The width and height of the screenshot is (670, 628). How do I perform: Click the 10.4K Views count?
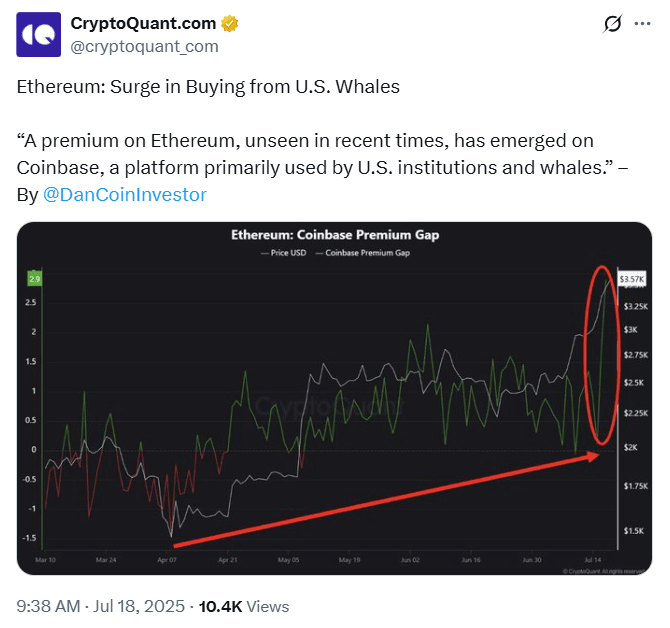click(x=244, y=606)
